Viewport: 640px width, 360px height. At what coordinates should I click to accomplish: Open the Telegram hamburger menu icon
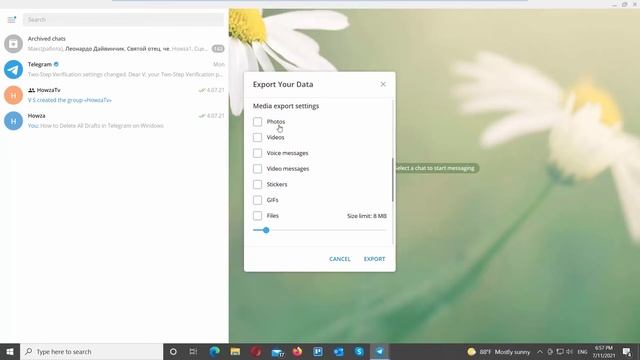click(x=11, y=20)
